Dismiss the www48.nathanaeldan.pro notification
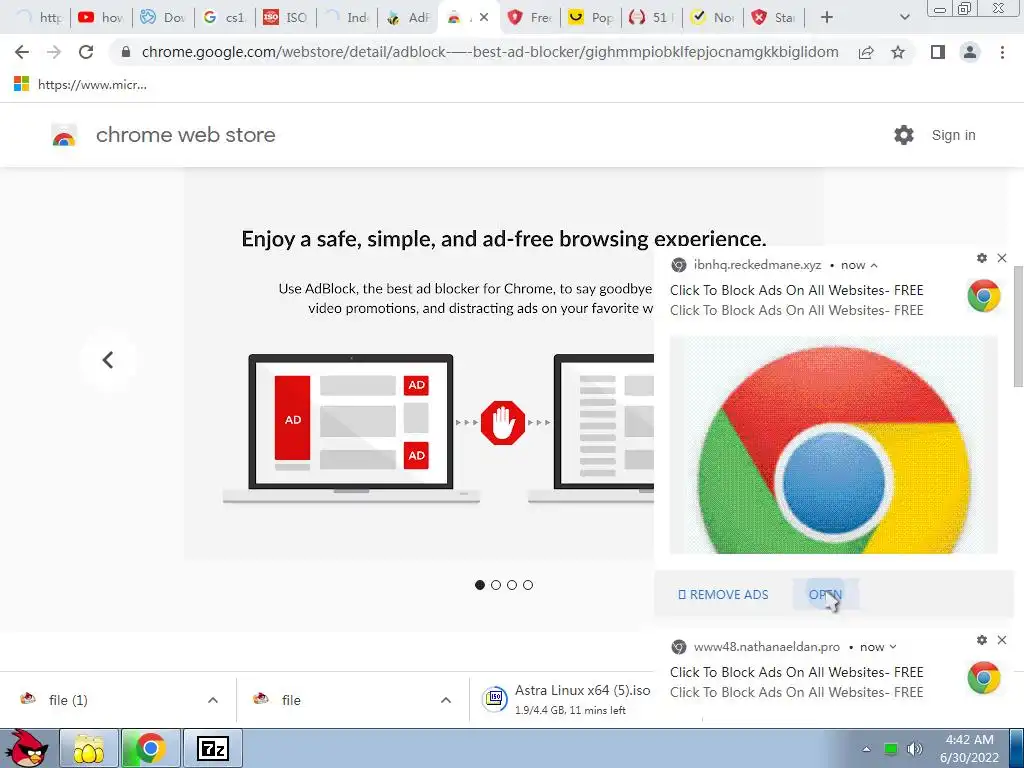1024x768 pixels. click(x=1002, y=640)
